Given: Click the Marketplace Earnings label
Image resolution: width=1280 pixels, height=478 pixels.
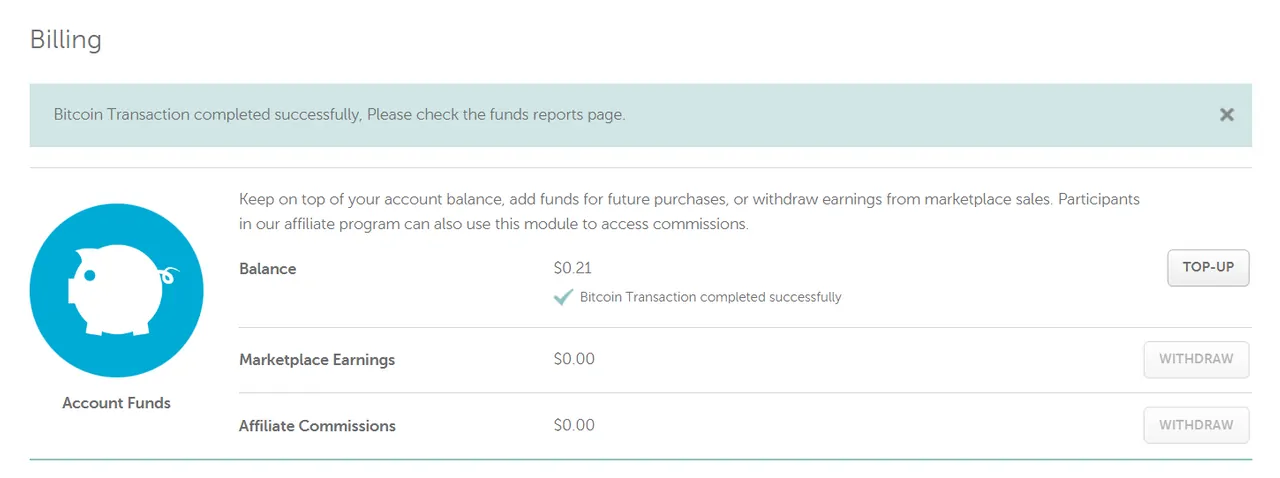Looking at the screenshot, I should [317, 360].
